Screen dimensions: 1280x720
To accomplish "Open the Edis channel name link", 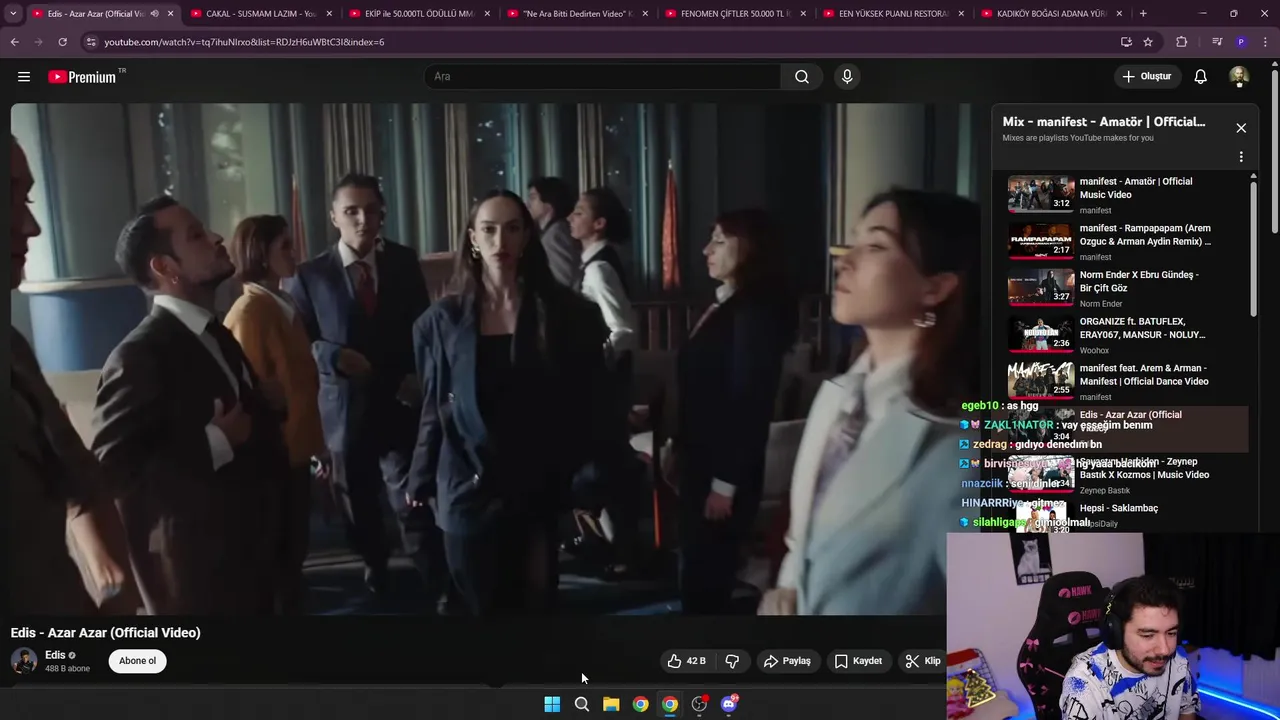I will click(55, 655).
